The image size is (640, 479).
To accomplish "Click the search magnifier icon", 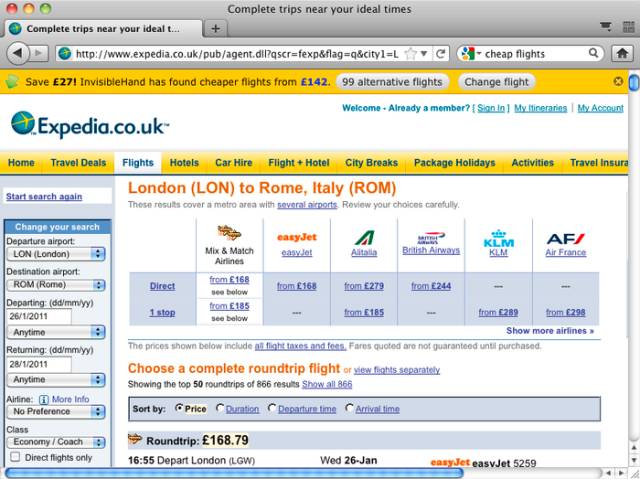I will pos(593,53).
